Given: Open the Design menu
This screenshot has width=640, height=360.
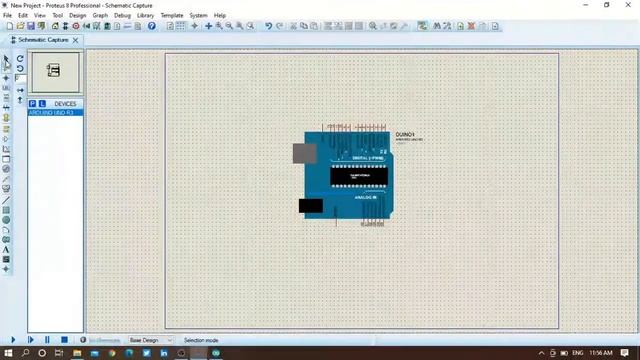Looking at the screenshot, I should pyautogui.click(x=78, y=16).
